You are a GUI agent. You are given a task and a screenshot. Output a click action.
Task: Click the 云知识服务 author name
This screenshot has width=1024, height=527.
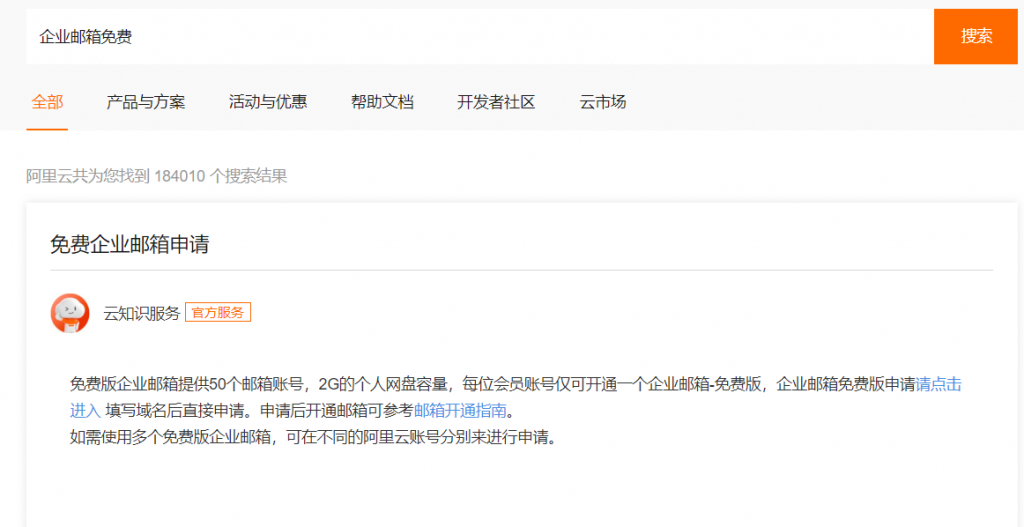click(x=142, y=313)
